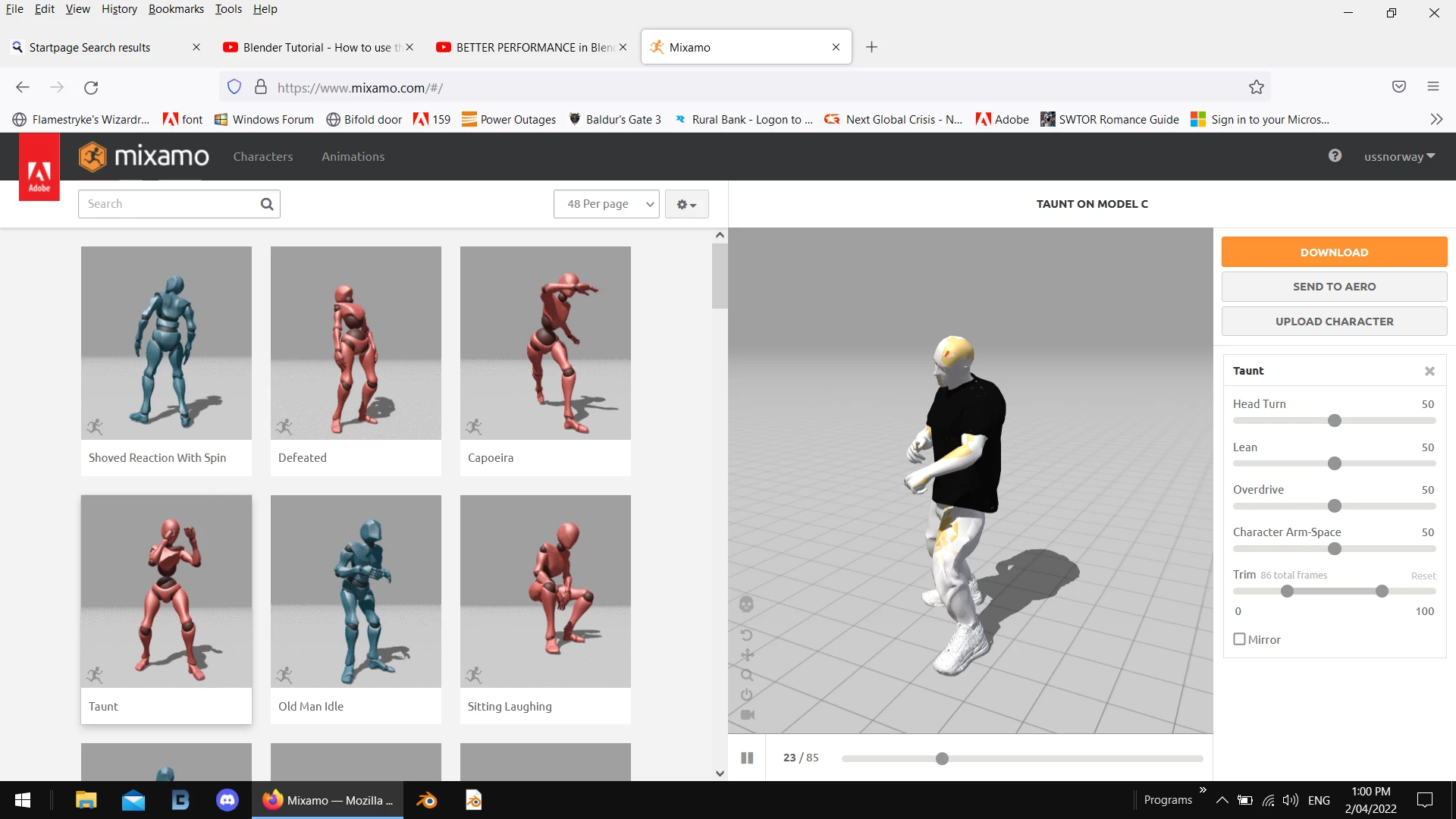The image size is (1456, 819).
Task: Pause the animation playback
Action: [747, 758]
